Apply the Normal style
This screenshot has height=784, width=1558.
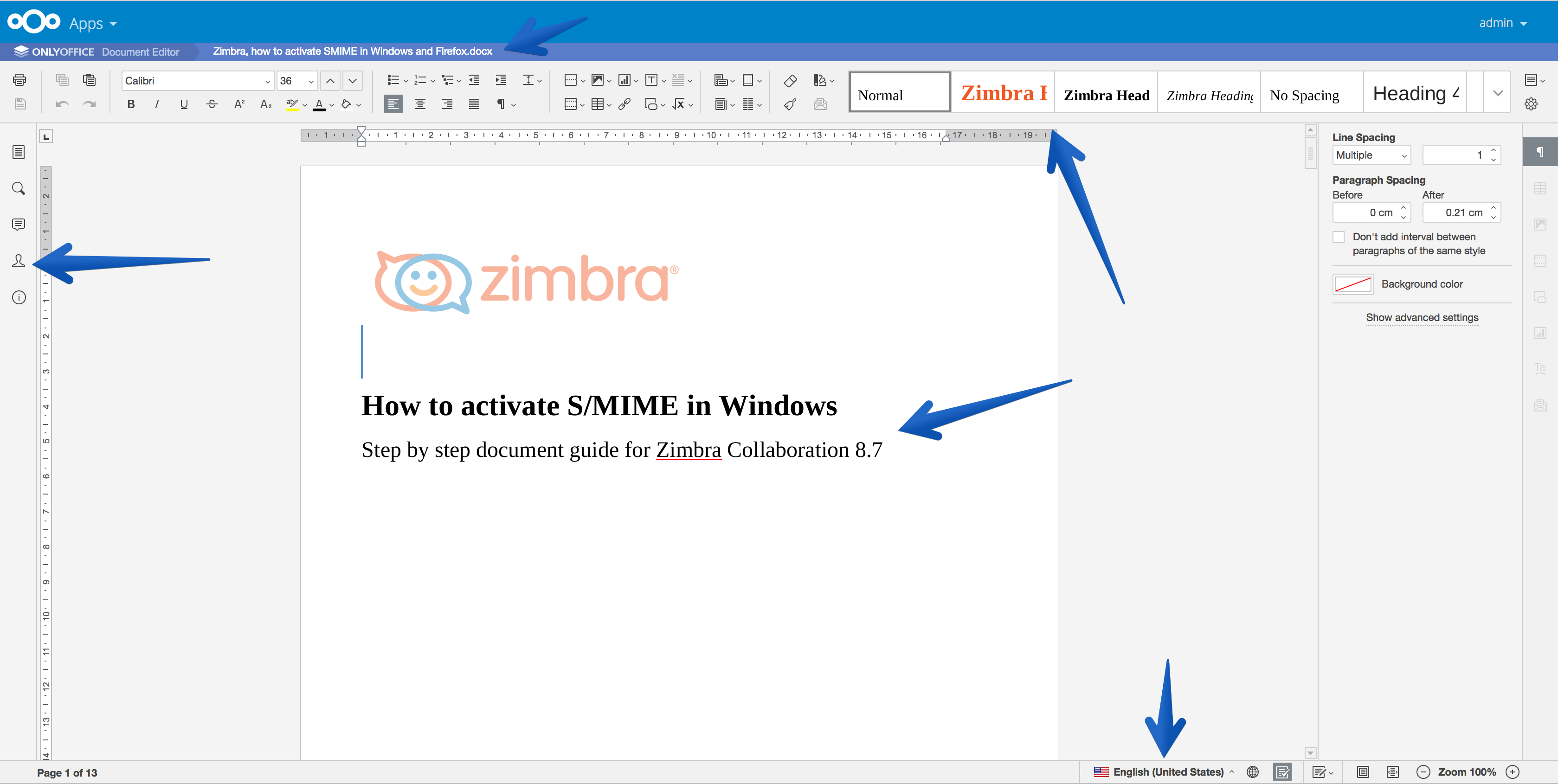(900, 93)
